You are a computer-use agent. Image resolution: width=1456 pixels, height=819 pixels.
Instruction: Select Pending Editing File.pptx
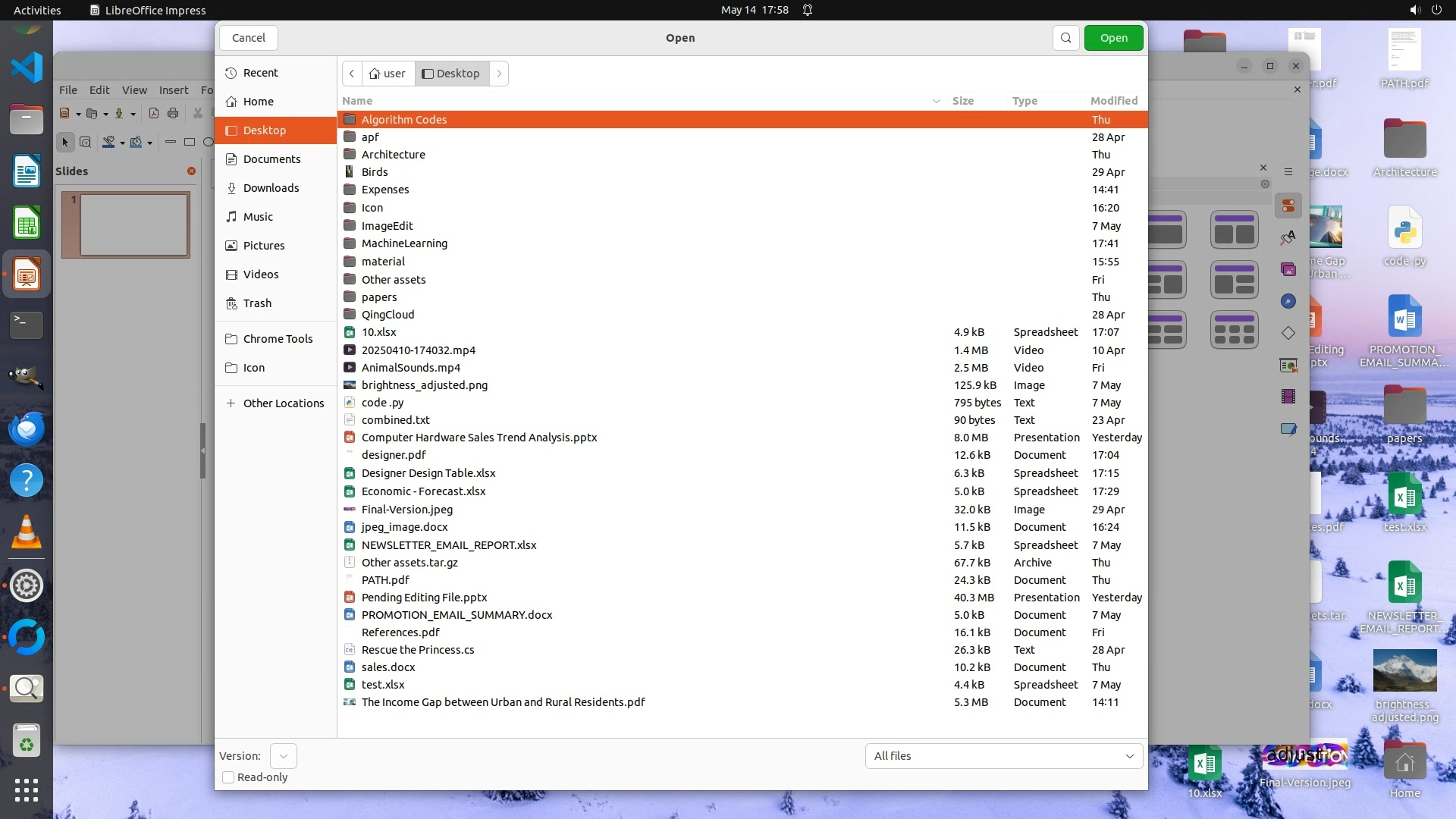point(424,598)
